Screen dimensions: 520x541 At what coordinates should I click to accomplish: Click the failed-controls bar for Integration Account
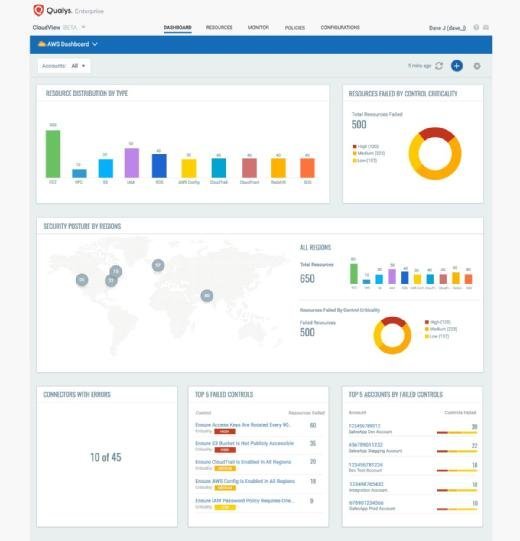tap(457, 490)
